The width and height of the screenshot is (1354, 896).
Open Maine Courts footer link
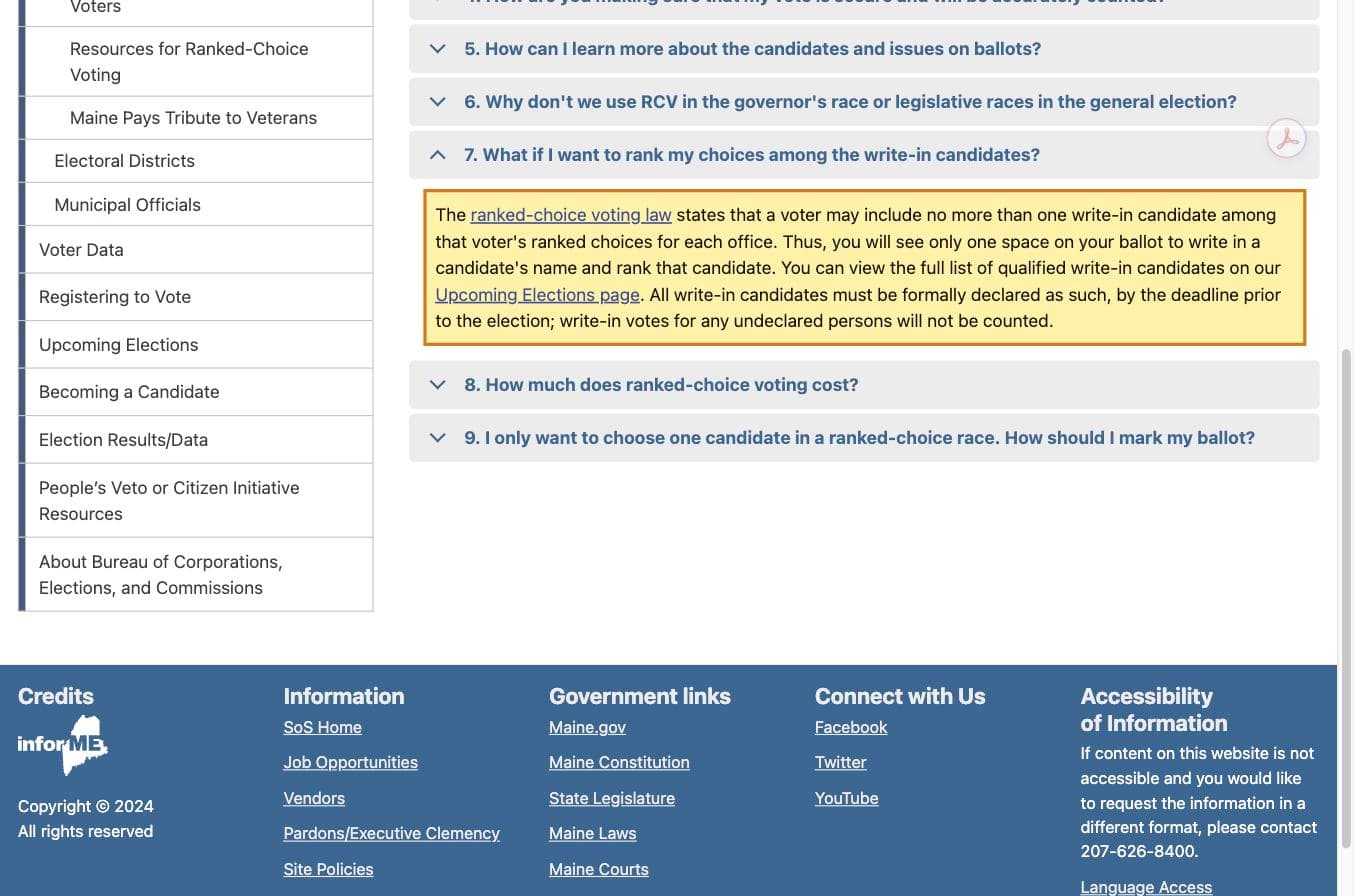coord(599,869)
